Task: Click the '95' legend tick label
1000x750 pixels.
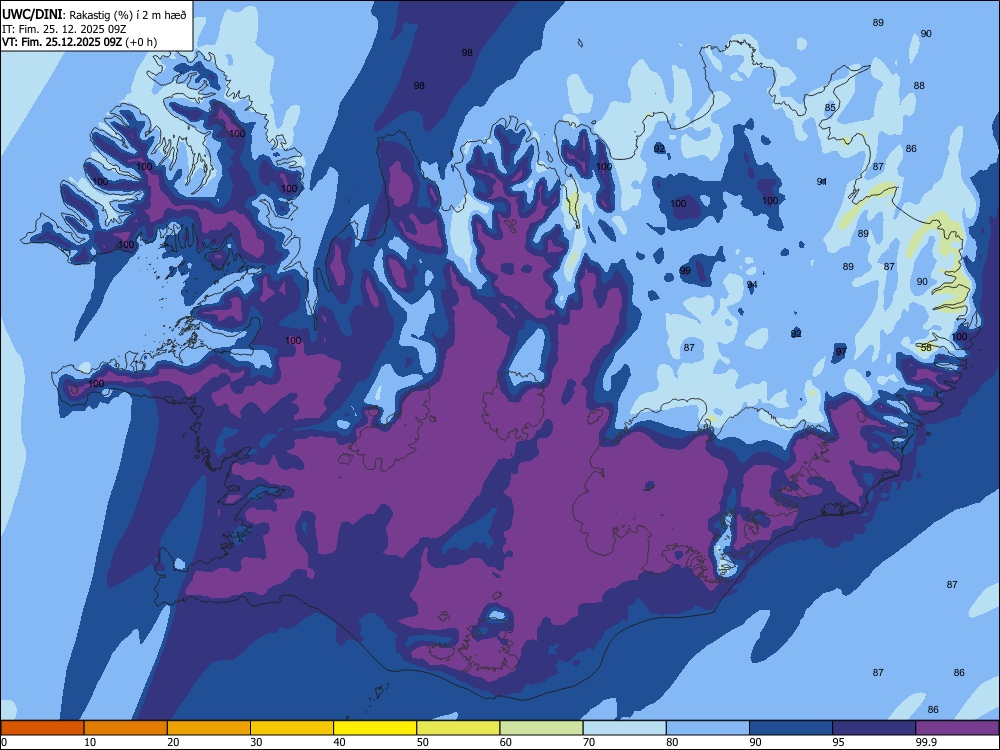Action: 838,742
